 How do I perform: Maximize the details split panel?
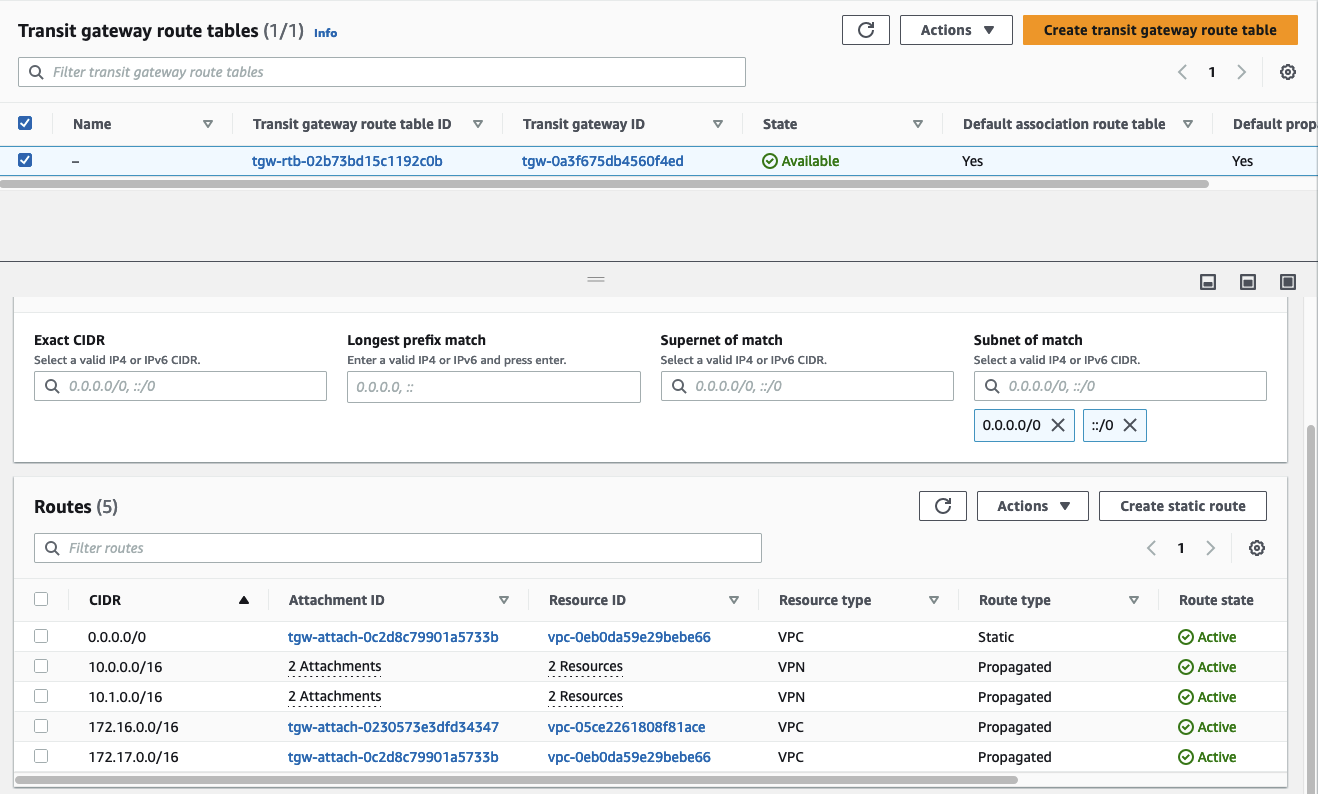click(x=1288, y=282)
